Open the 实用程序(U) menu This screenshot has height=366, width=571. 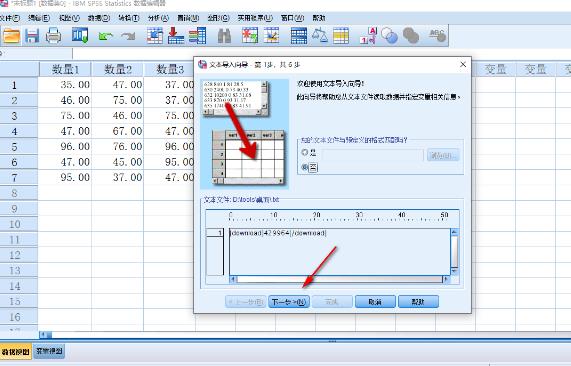point(255,18)
